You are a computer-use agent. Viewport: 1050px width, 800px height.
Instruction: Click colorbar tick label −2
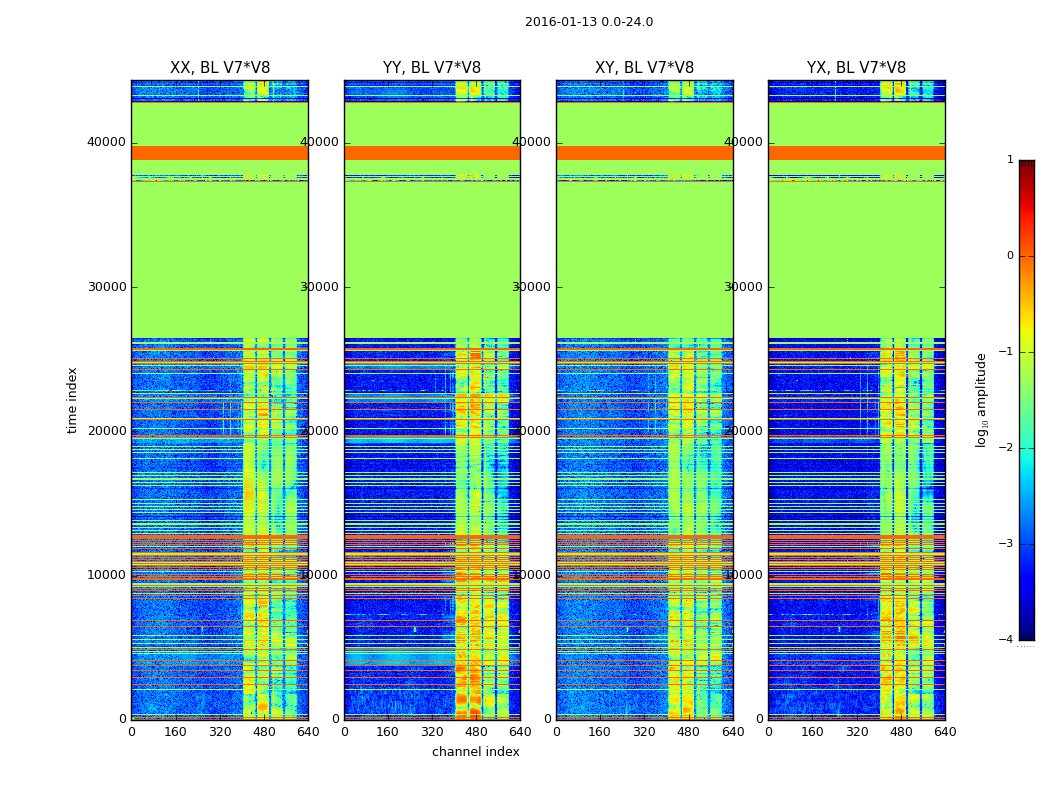[1006, 447]
